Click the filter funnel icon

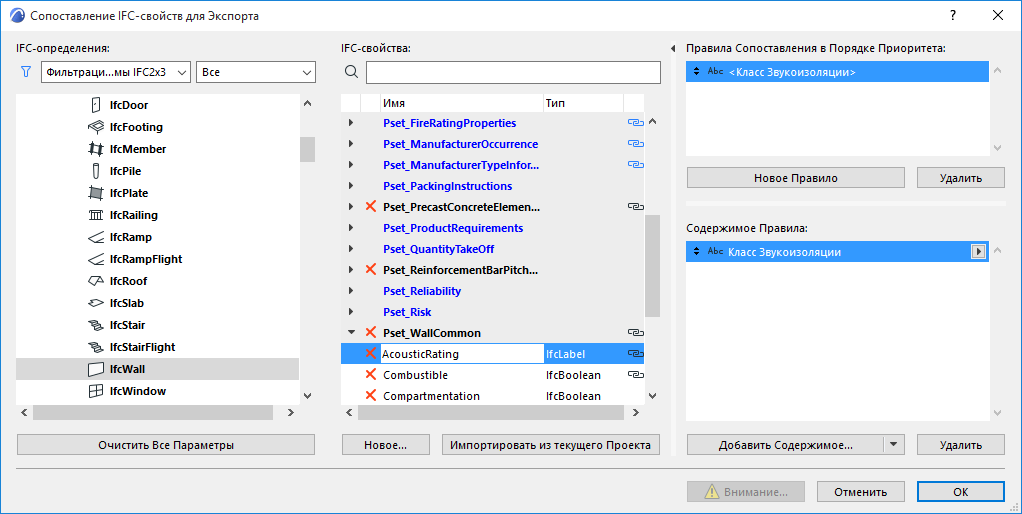[26, 72]
